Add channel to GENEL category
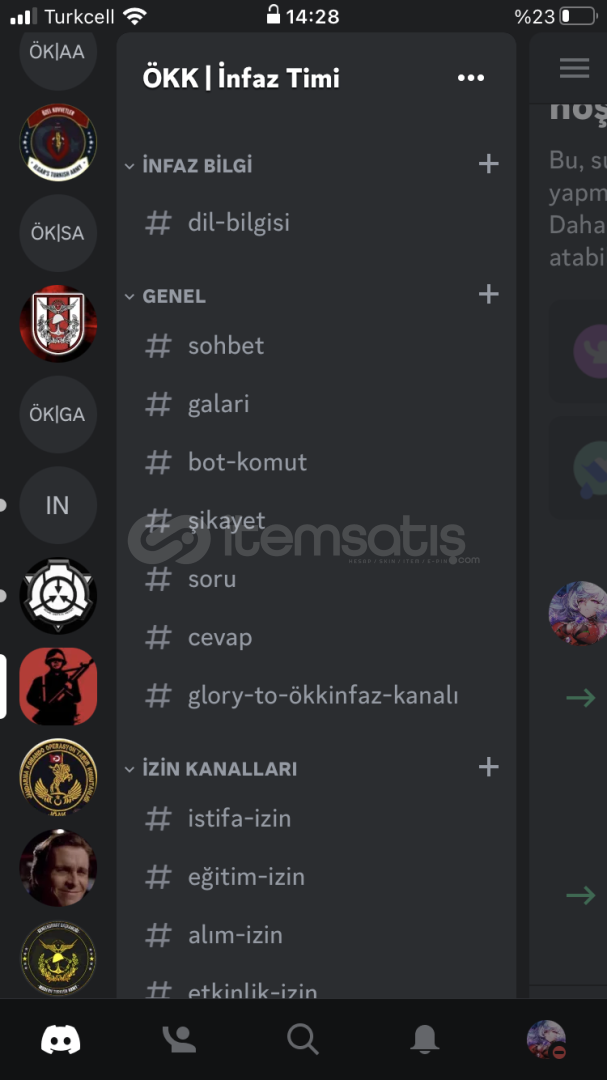Image resolution: width=607 pixels, height=1080 pixels. click(x=488, y=294)
